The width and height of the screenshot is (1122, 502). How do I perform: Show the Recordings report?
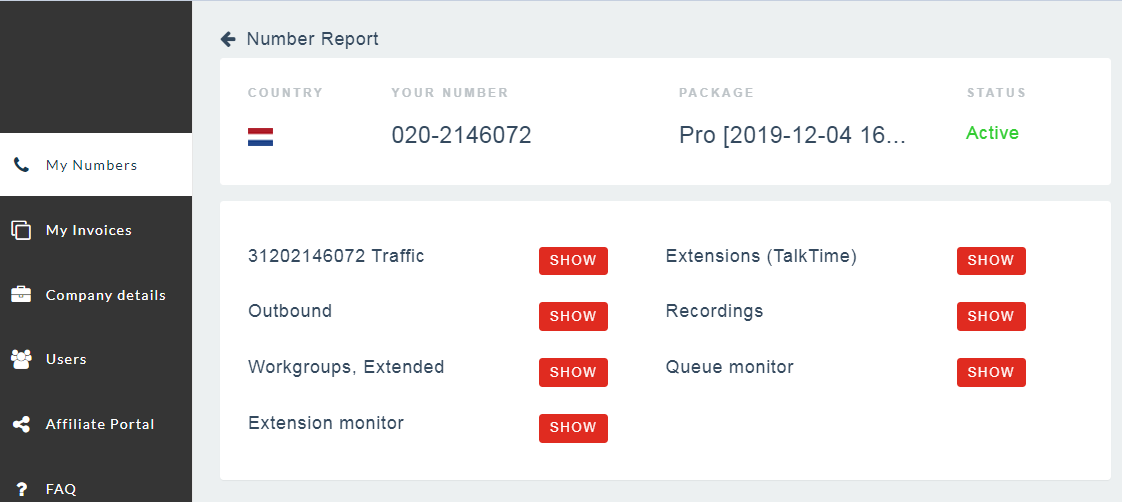click(x=991, y=316)
